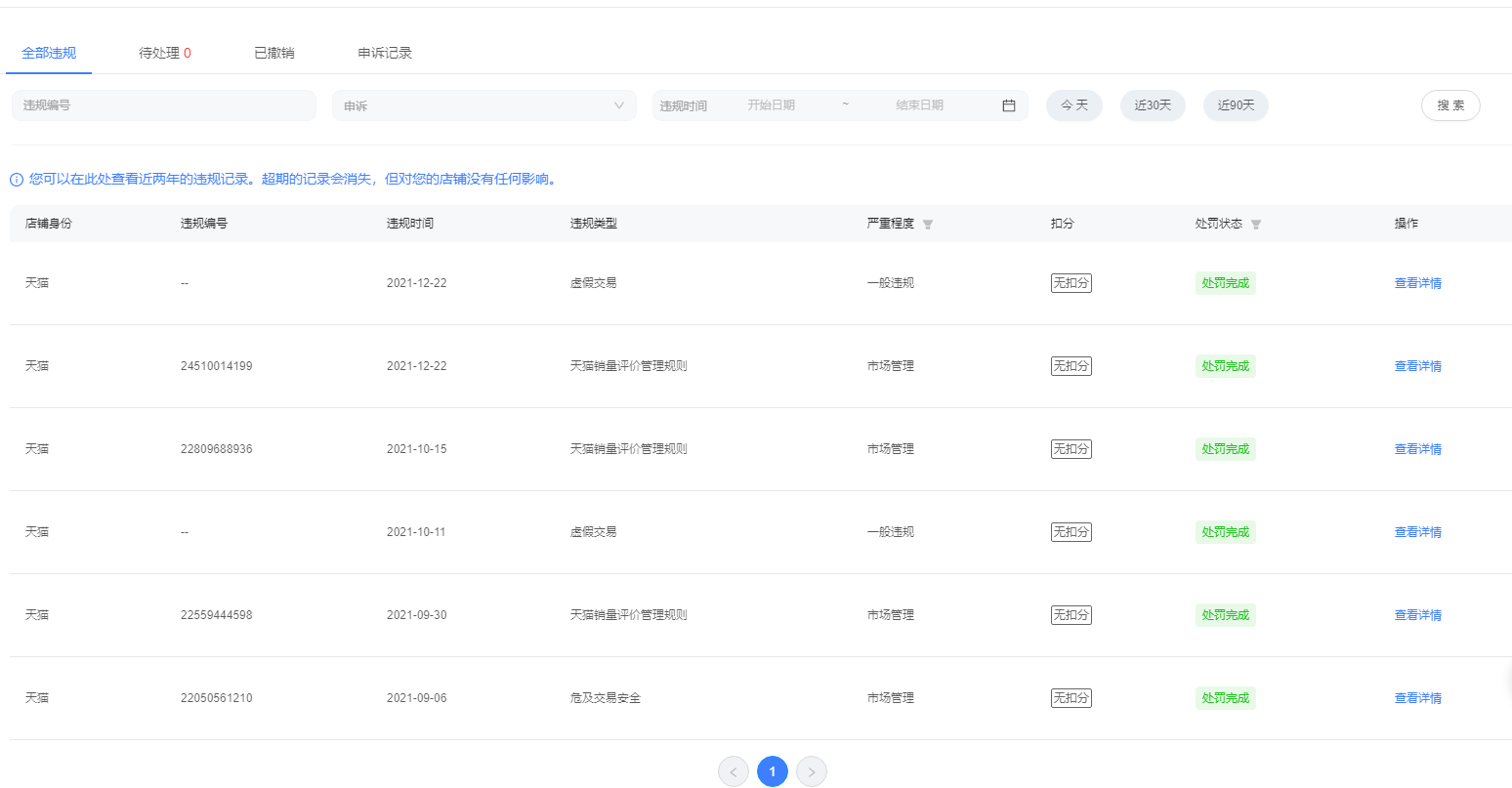Image resolution: width=1512 pixels, height=788 pixels.
Task: Select the 近90天 quick filter
Action: [1236, 105]
